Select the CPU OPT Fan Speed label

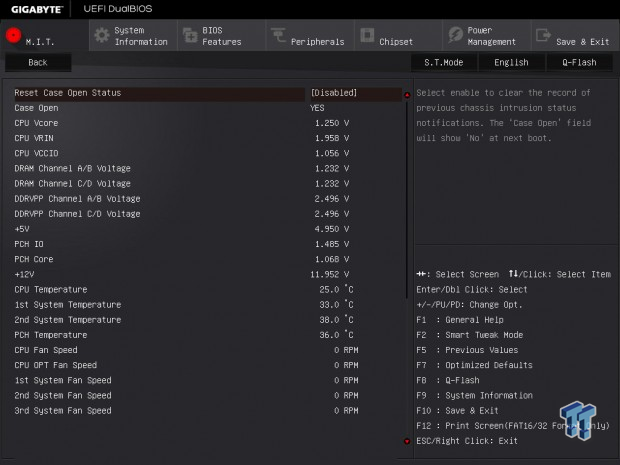[55, 365]
